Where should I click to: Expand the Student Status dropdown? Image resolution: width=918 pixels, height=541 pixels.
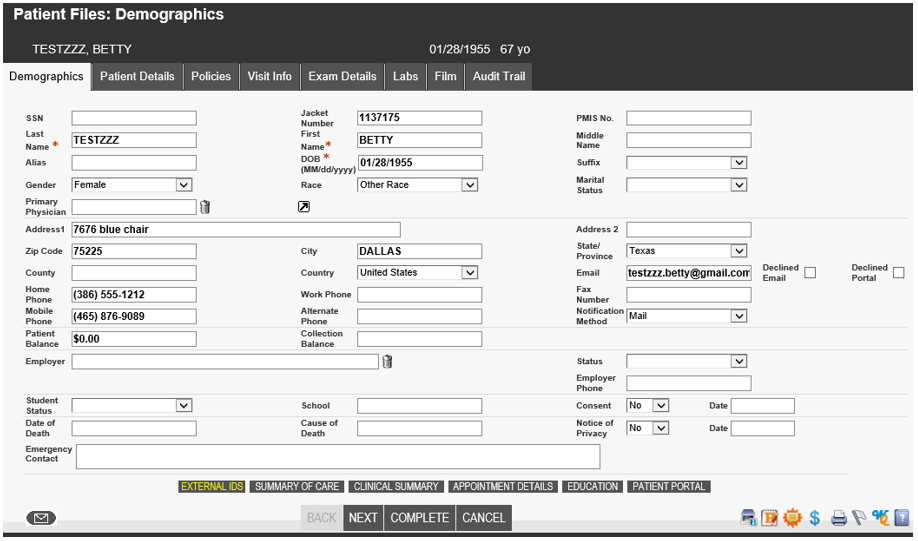click(x=132, y=405)
